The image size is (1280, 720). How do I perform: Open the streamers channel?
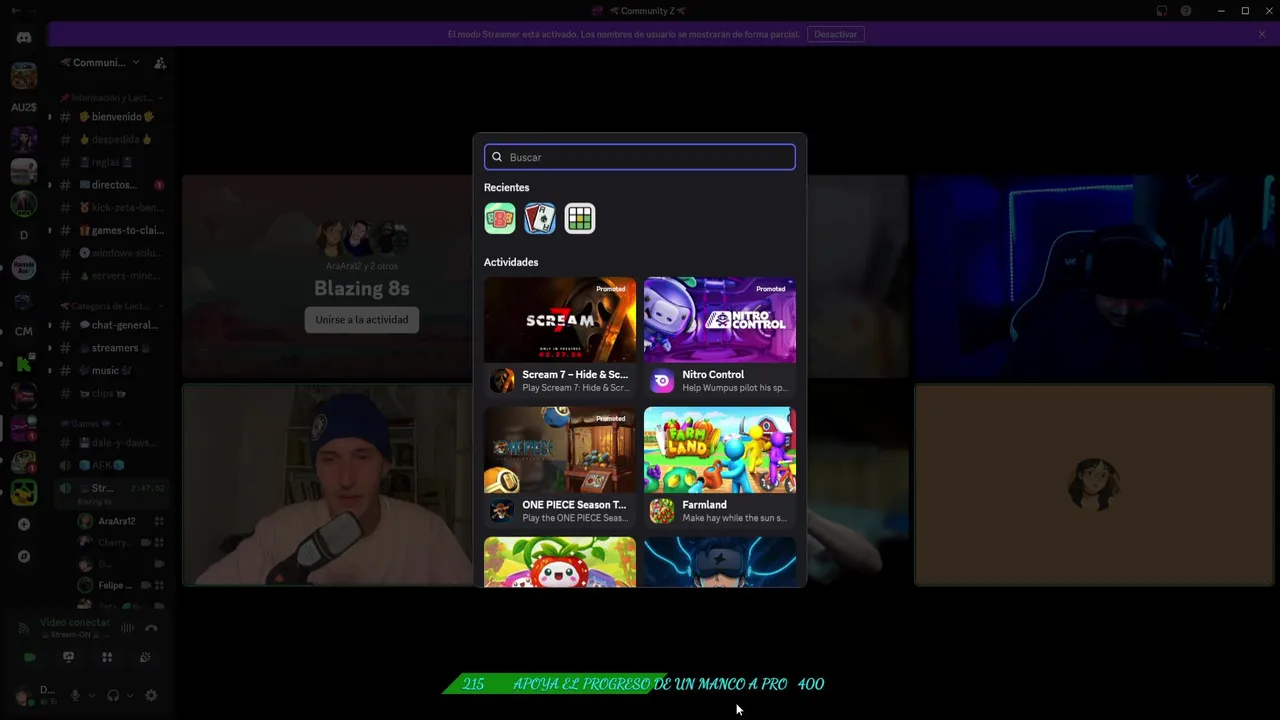(x=110, y=348)
